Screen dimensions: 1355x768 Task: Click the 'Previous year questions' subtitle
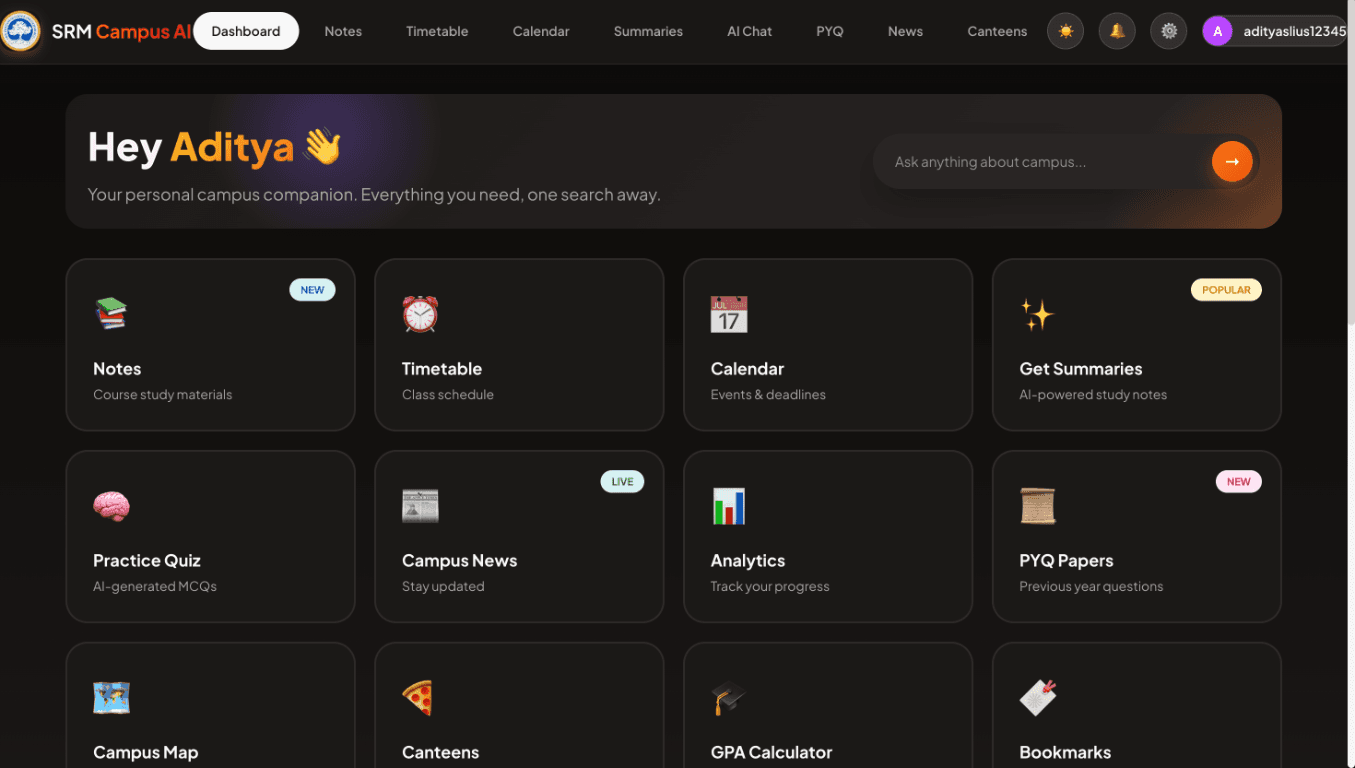click(1091, 587)
